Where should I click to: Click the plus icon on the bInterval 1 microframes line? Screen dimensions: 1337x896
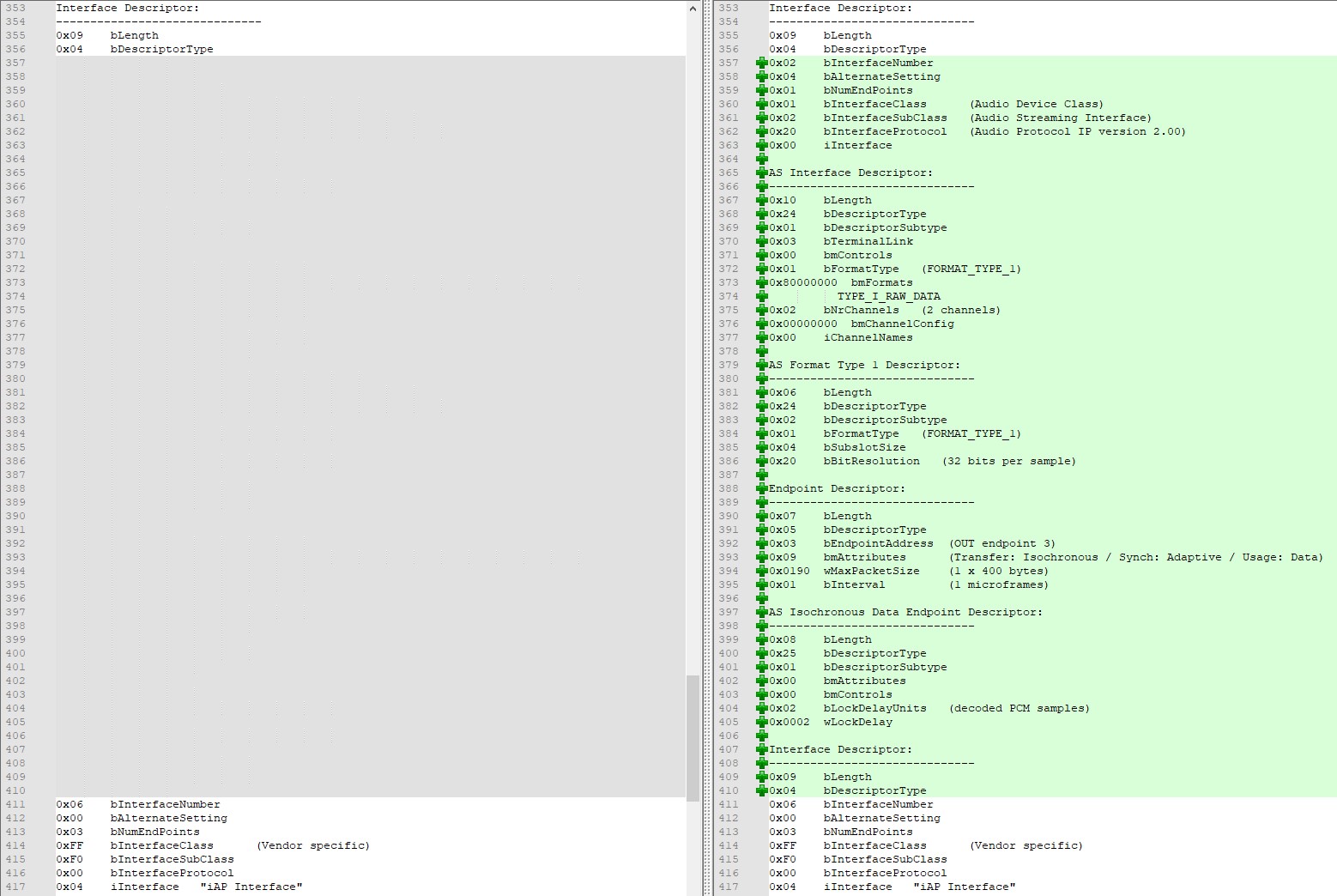tap(761, 584)
